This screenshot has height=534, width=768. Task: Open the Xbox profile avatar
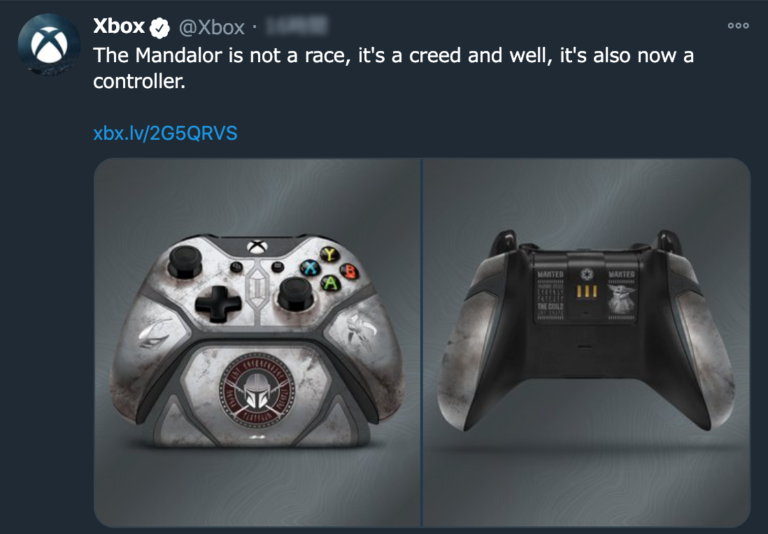(49, 45)
